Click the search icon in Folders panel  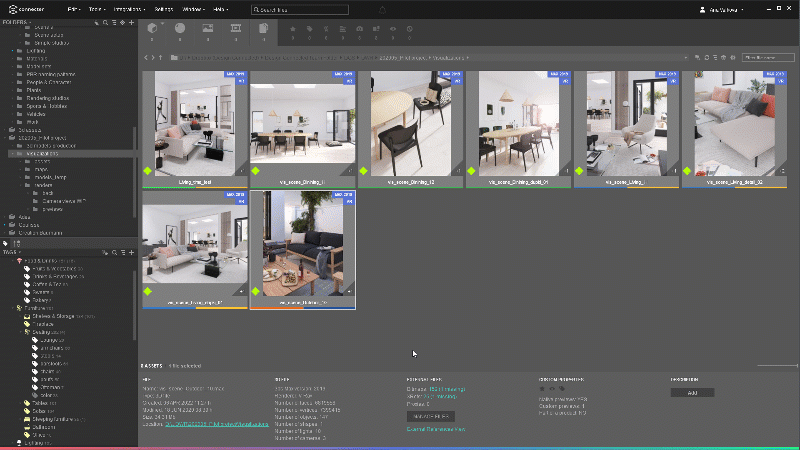107,22
